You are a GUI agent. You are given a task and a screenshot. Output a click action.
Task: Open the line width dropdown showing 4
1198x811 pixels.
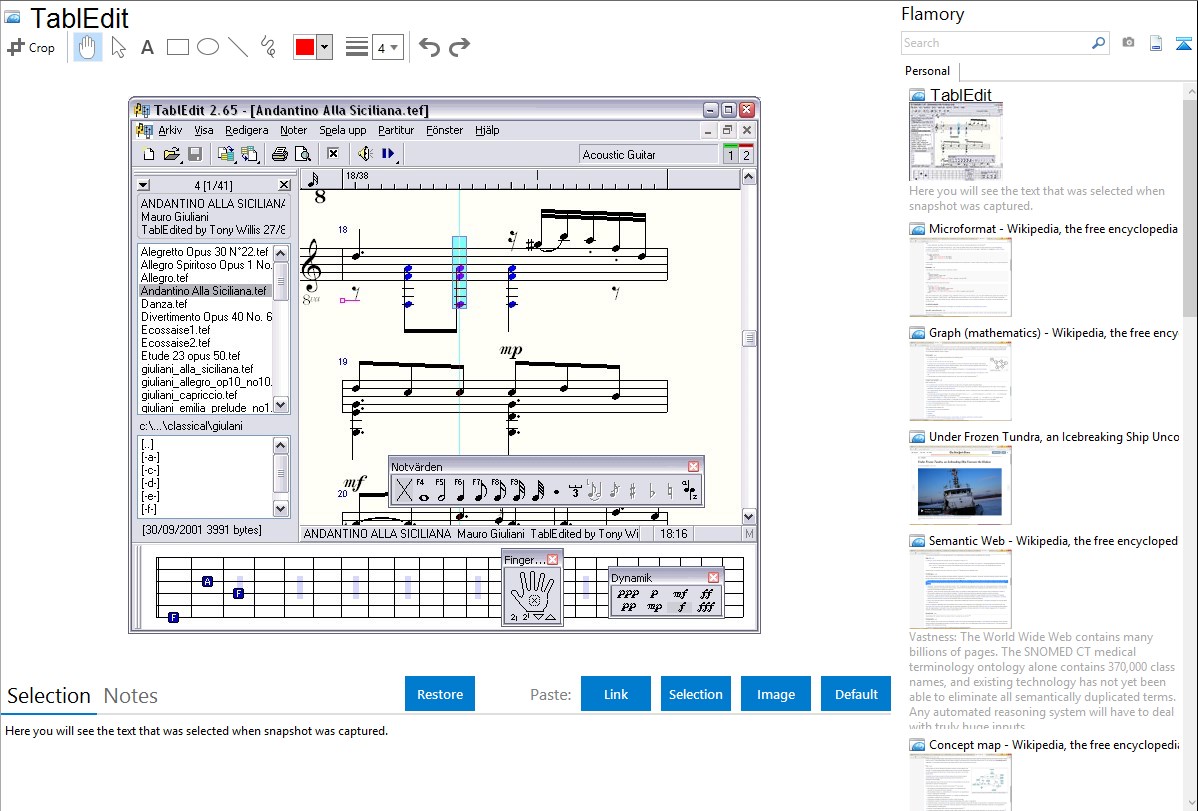387,48
